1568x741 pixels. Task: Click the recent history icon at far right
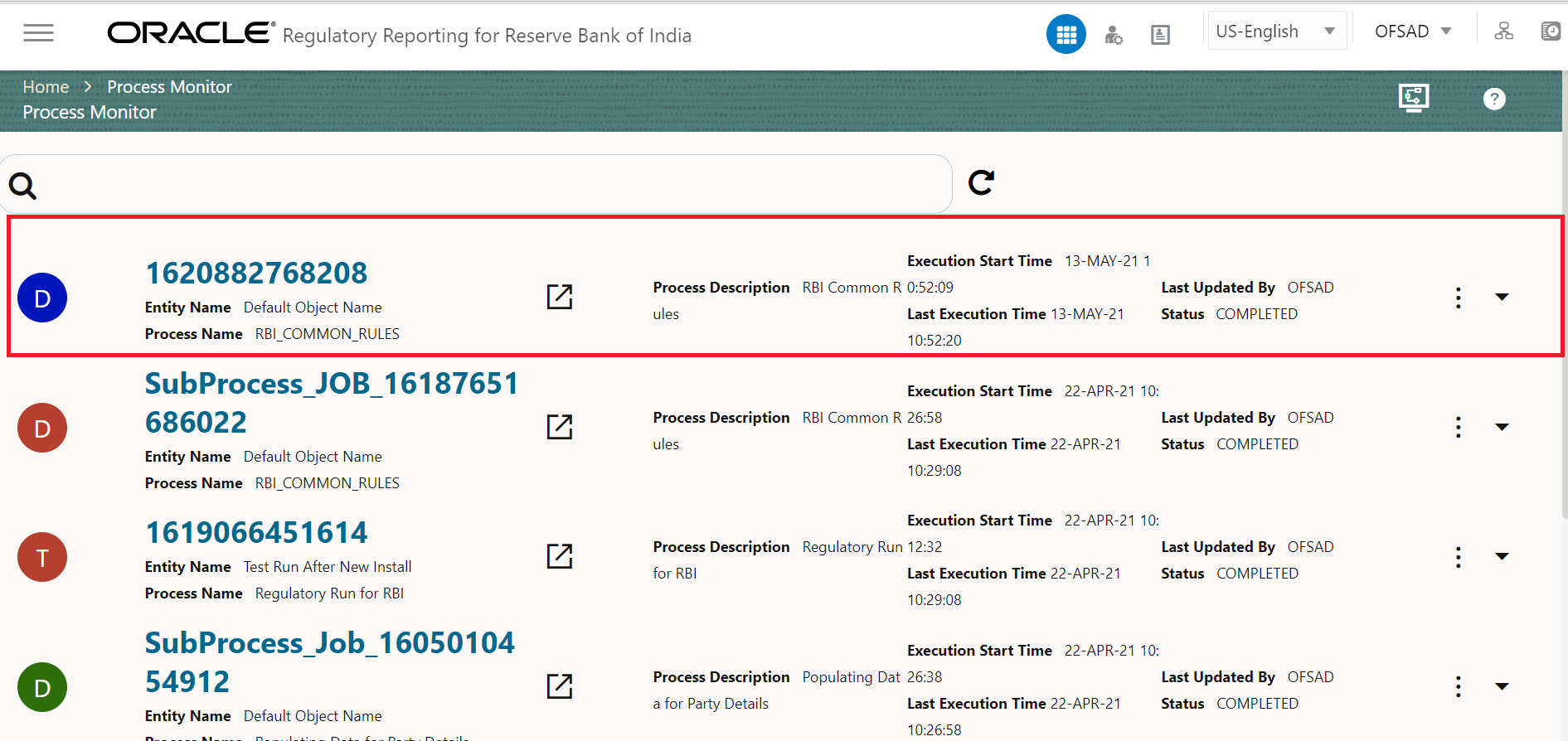tap(1551, 31)
